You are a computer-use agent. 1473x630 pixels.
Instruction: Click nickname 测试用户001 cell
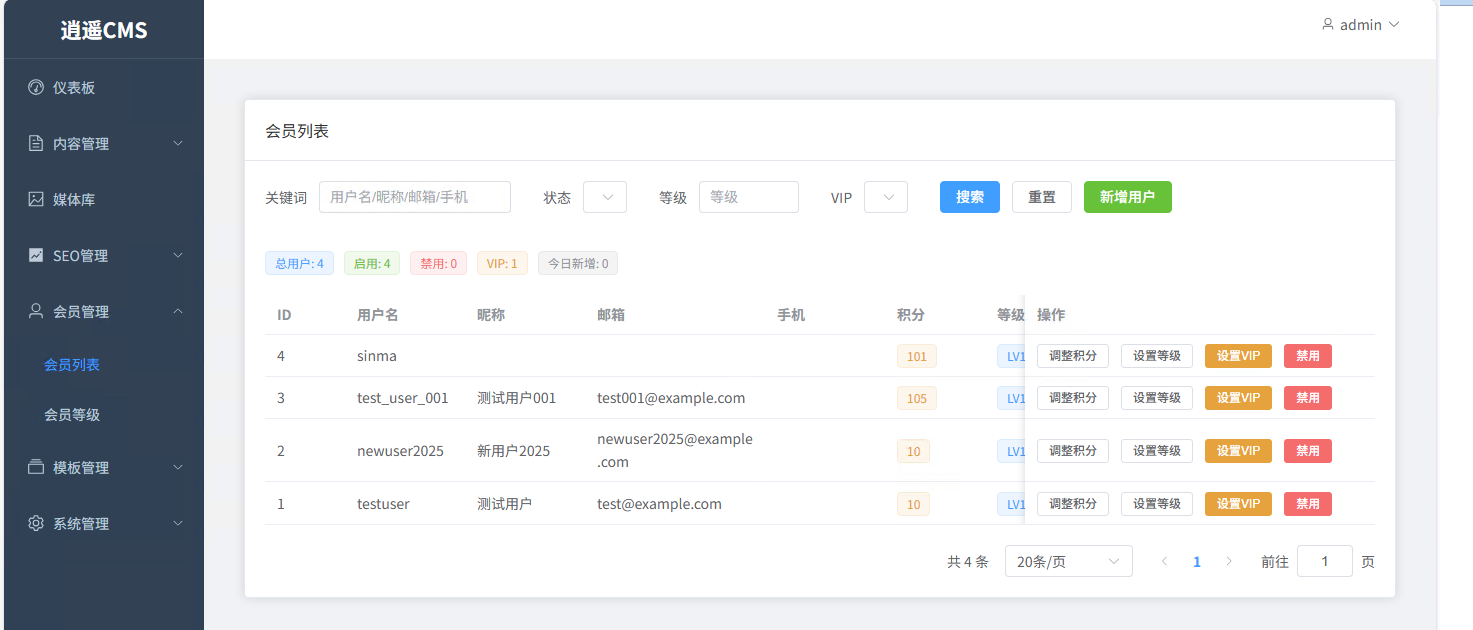tap(517, 398)
